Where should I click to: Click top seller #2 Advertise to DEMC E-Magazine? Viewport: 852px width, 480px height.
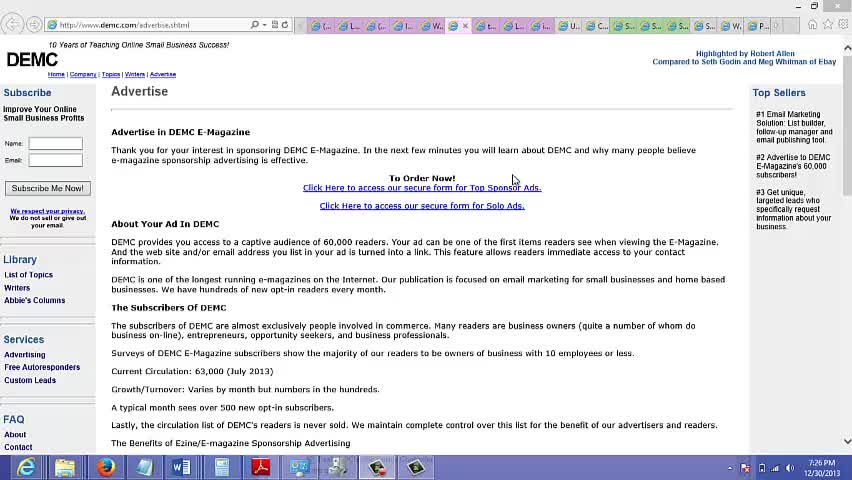click(x=793, y=166)
